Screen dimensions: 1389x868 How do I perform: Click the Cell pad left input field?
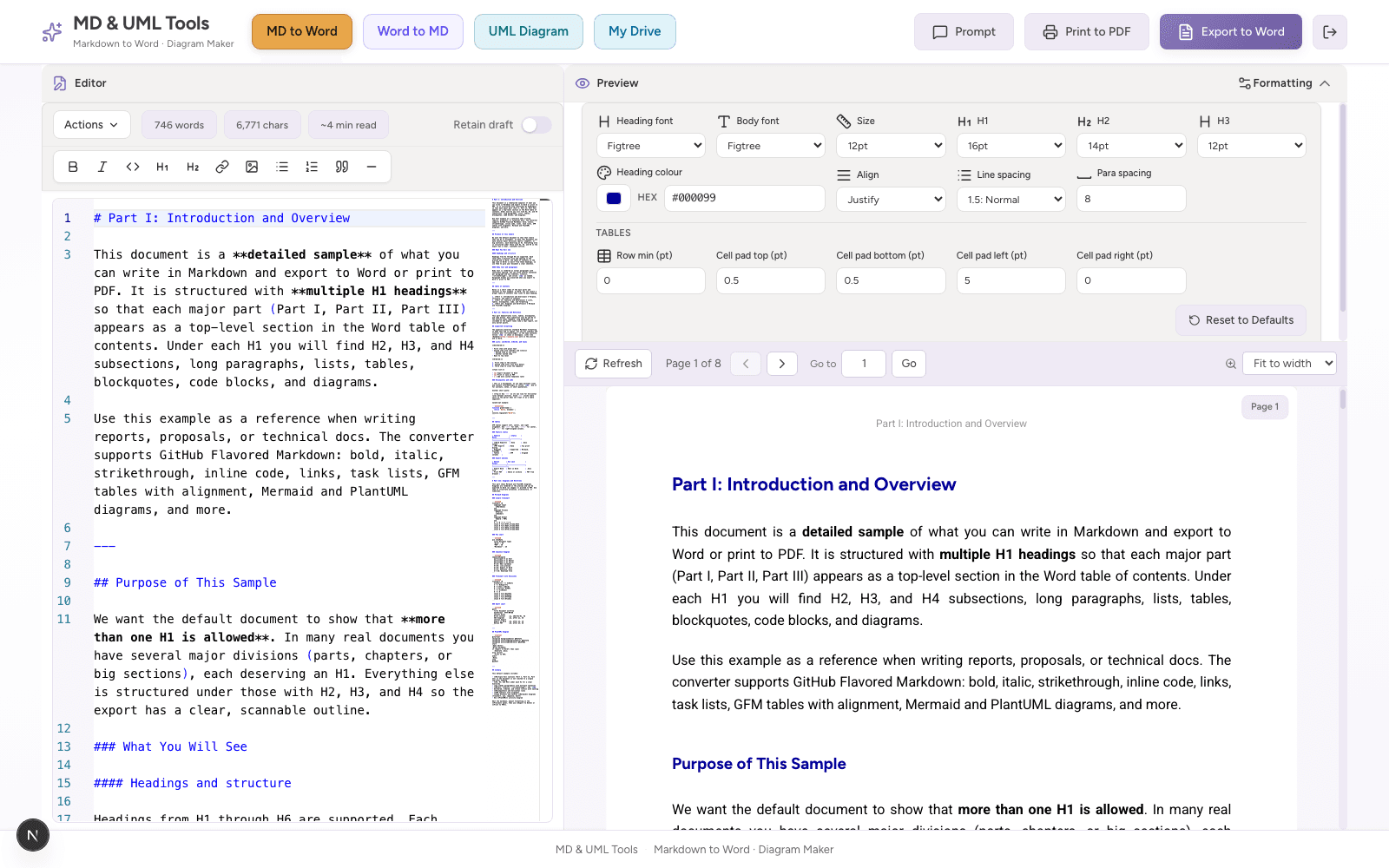[1011, 280]
